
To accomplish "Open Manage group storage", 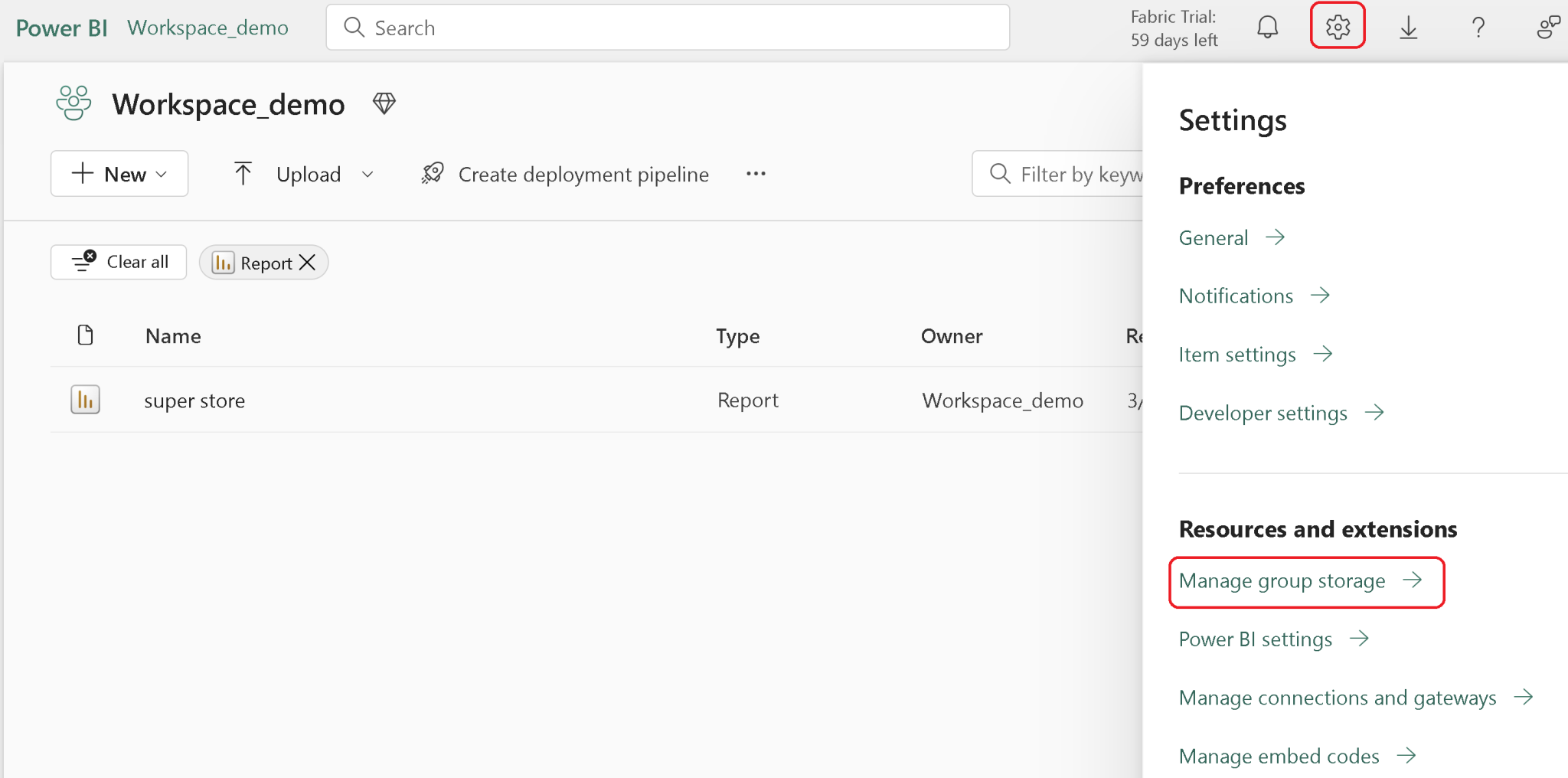I will coord(1282,580).
